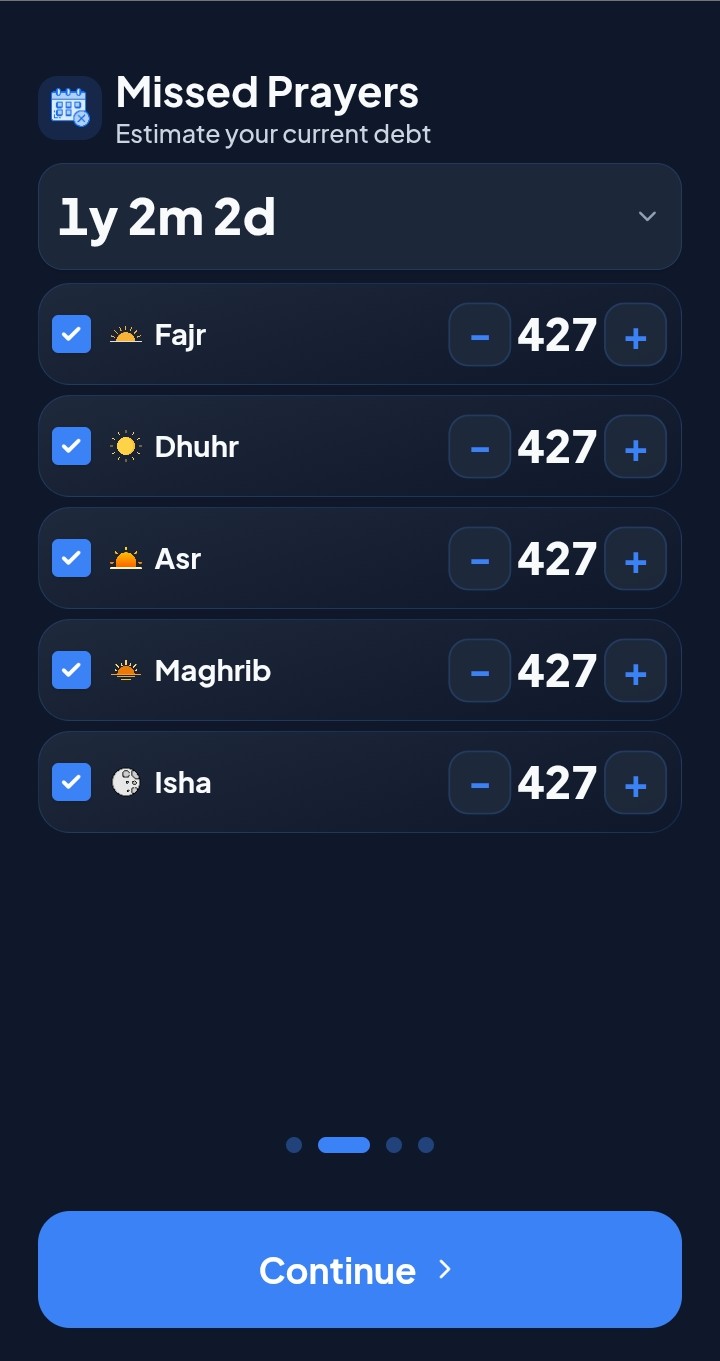Go to the first onboarding page dot
720x1361 pixels.
pos(294,1145)
